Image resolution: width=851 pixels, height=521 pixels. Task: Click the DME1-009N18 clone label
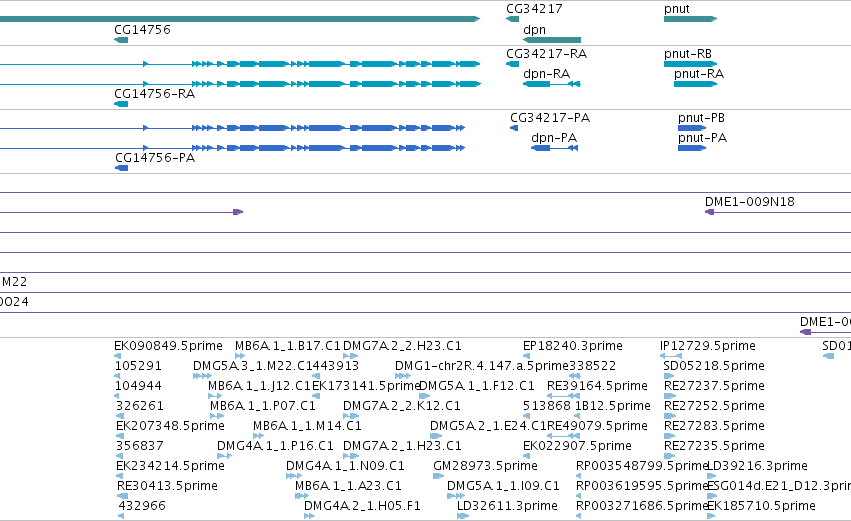coord(750,202)
